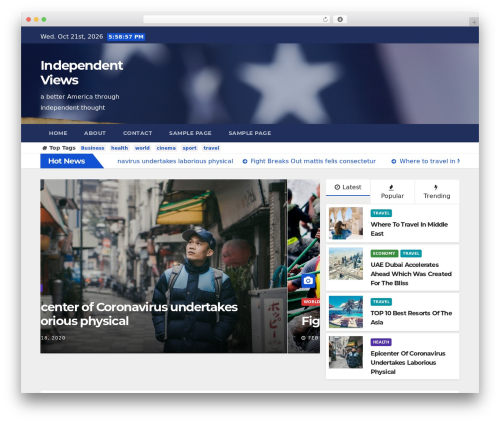
Task: Open Where to travel ticker headline
Action: 430,161
